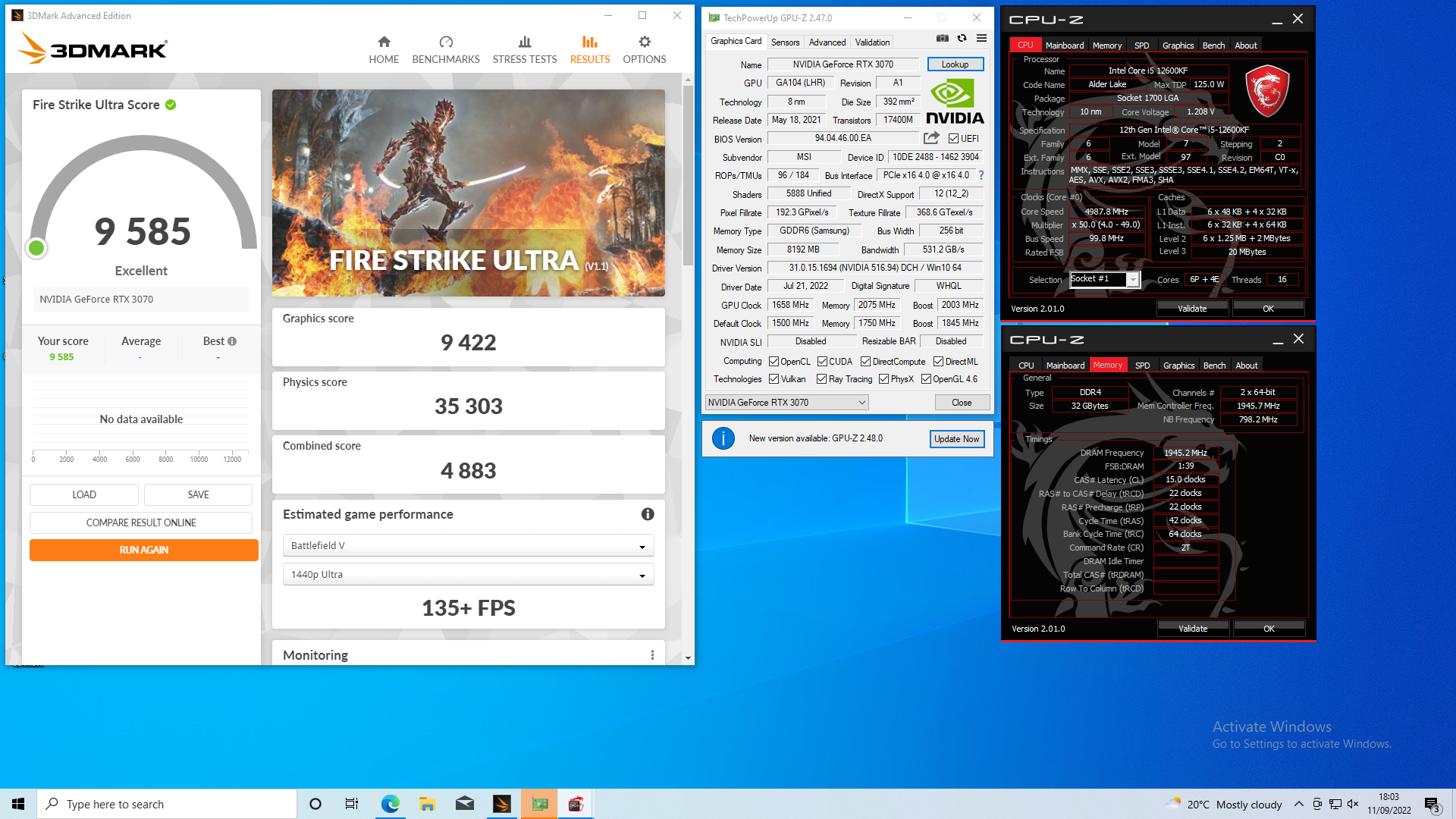Screen dimensions: 1456x819
Task: Open the 3DMark Results section
Action: [590, 50]
